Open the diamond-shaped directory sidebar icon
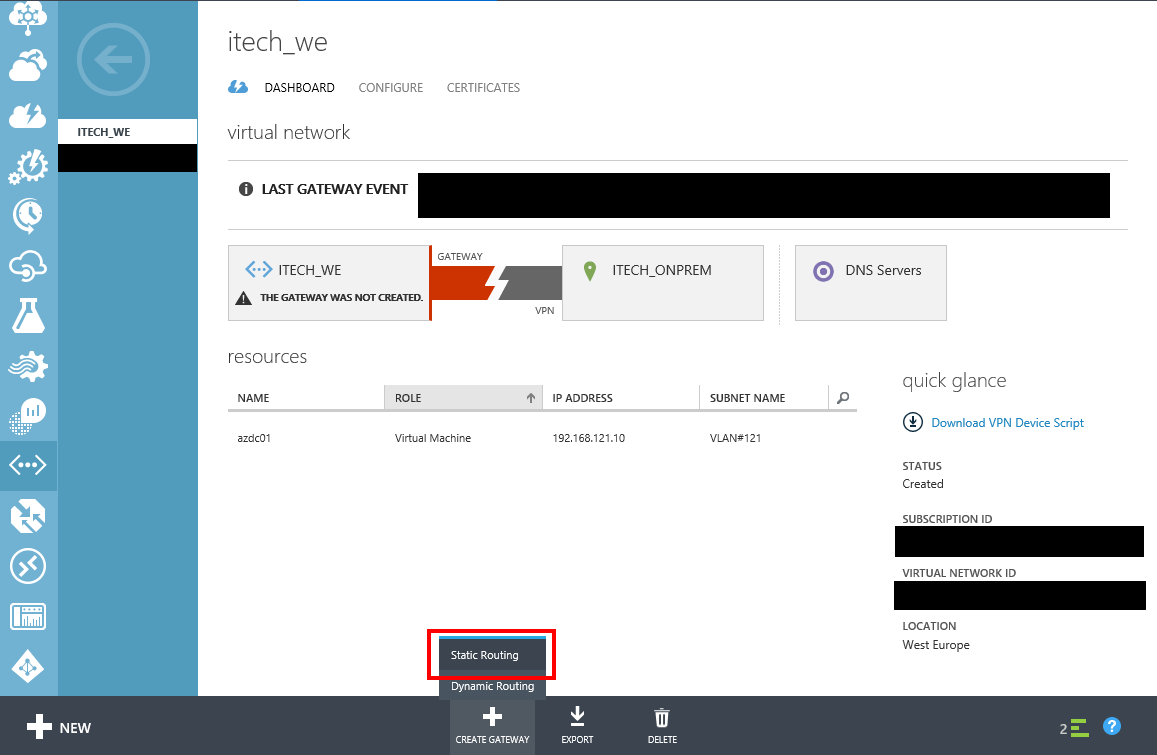The image size is (1157, 755). click(x=28, y=666)
